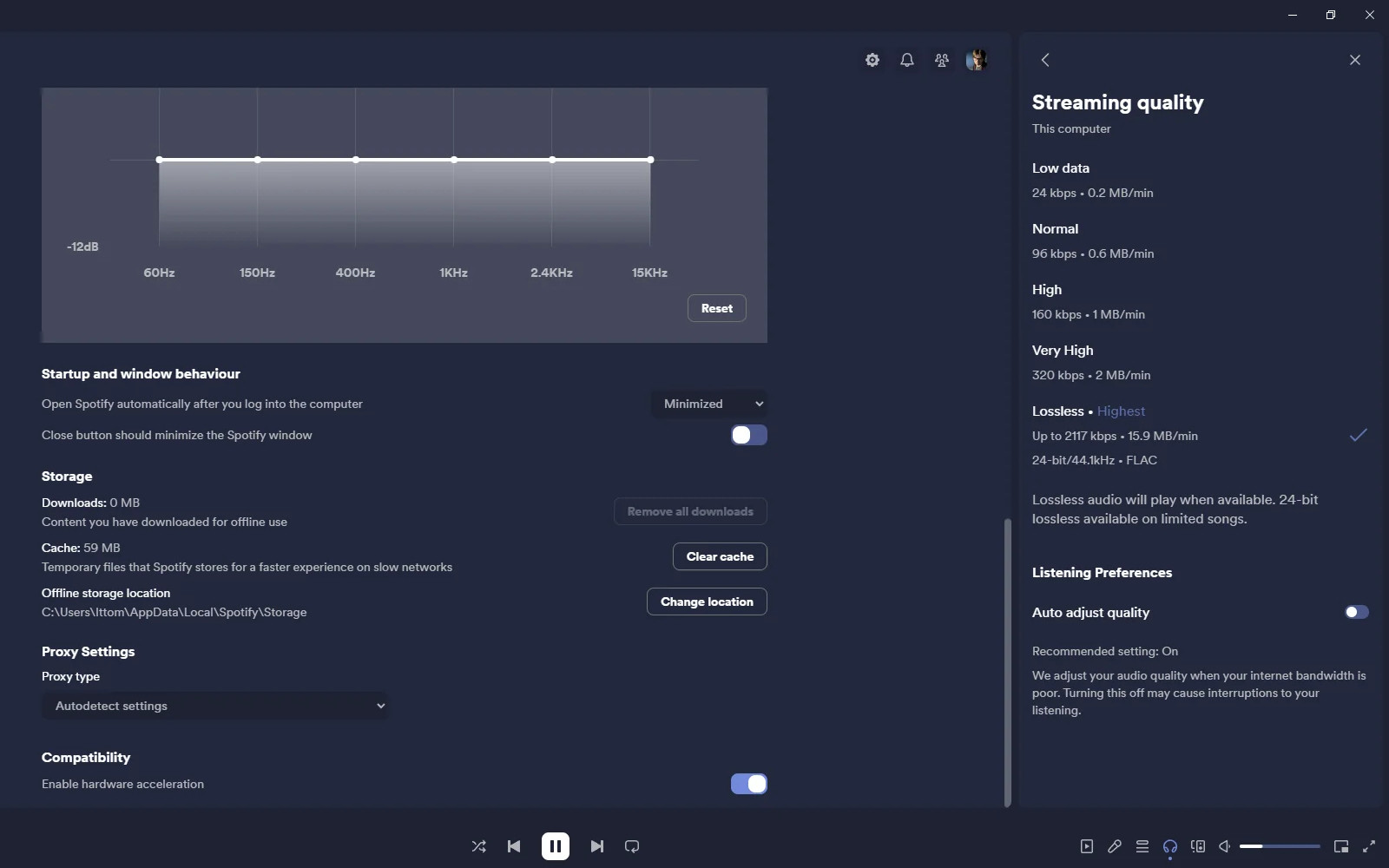1389x868 pixels.
Task: Enter full screen mode icon
Action: [x=1369, y=846]
